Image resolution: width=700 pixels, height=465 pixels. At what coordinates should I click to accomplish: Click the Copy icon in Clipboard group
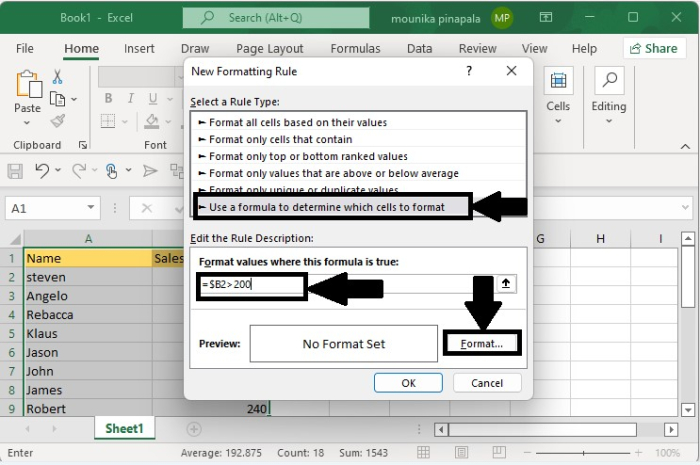pyautogui.click(x=57, y=99)
